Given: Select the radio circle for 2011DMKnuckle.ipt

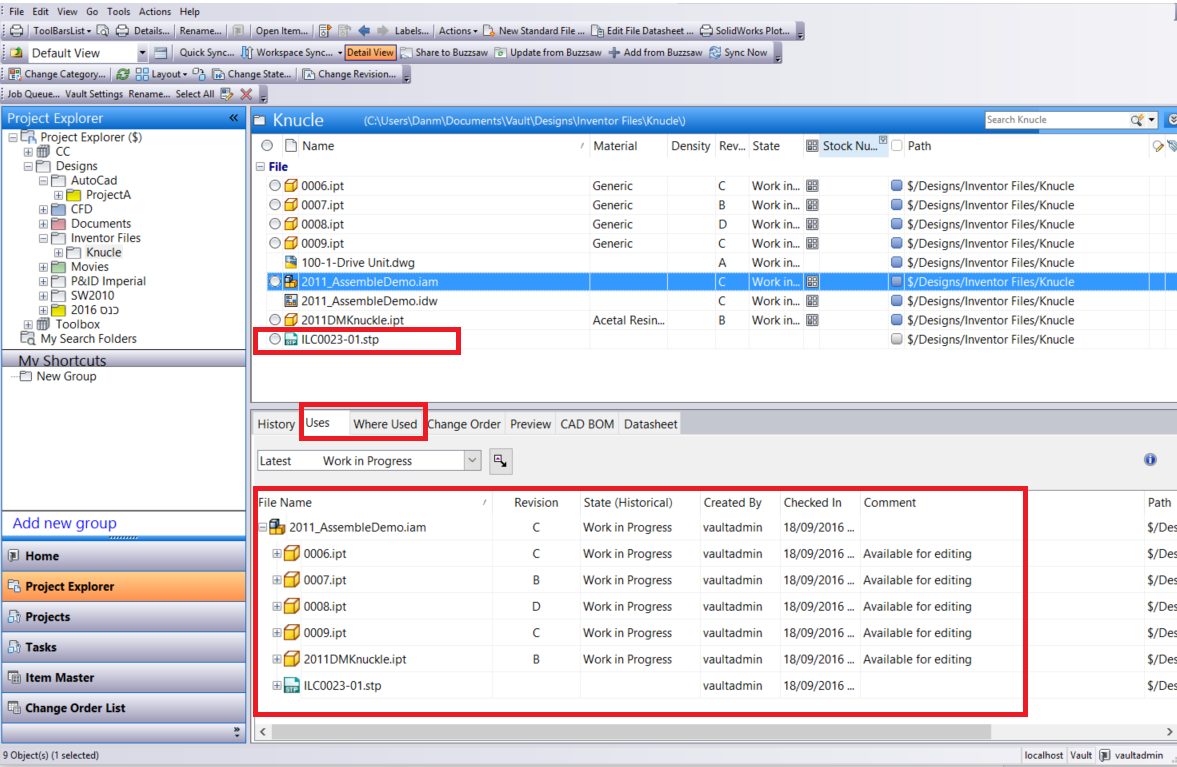Looking at the screenshot, I should [275, 320].
